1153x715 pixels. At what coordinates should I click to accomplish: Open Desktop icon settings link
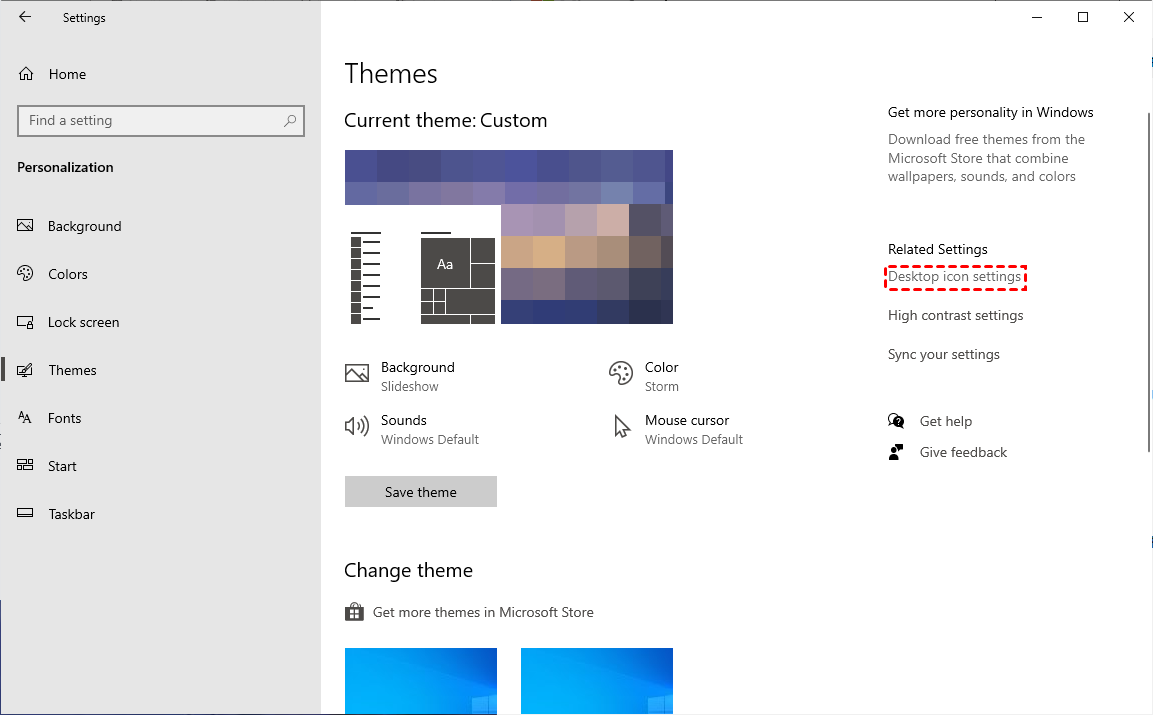point(955,277)
